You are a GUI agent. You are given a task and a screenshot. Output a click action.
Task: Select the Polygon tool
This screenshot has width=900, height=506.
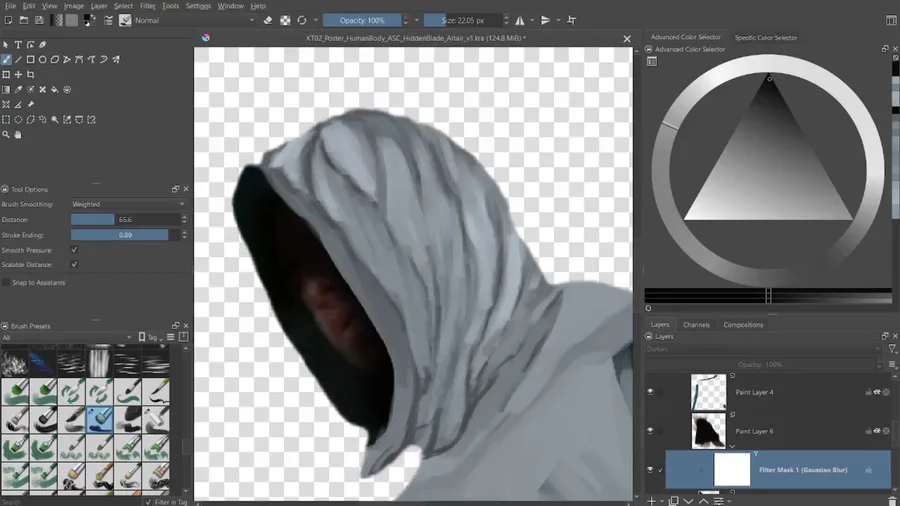coord(55,59)
